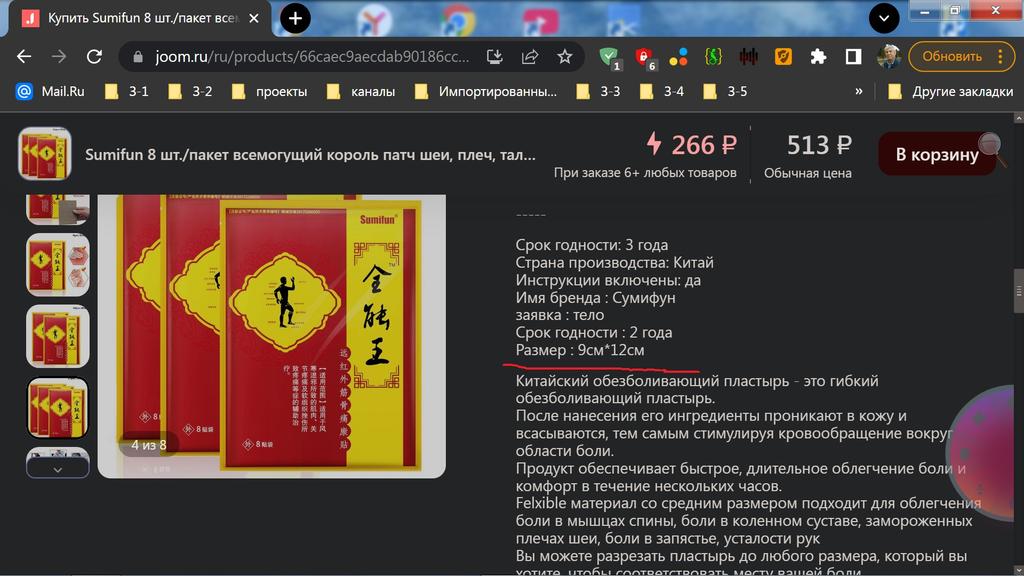Bookmark this page with the star icon
Viewport: 1024px width, 576px height.
click(x=565, y=57)
